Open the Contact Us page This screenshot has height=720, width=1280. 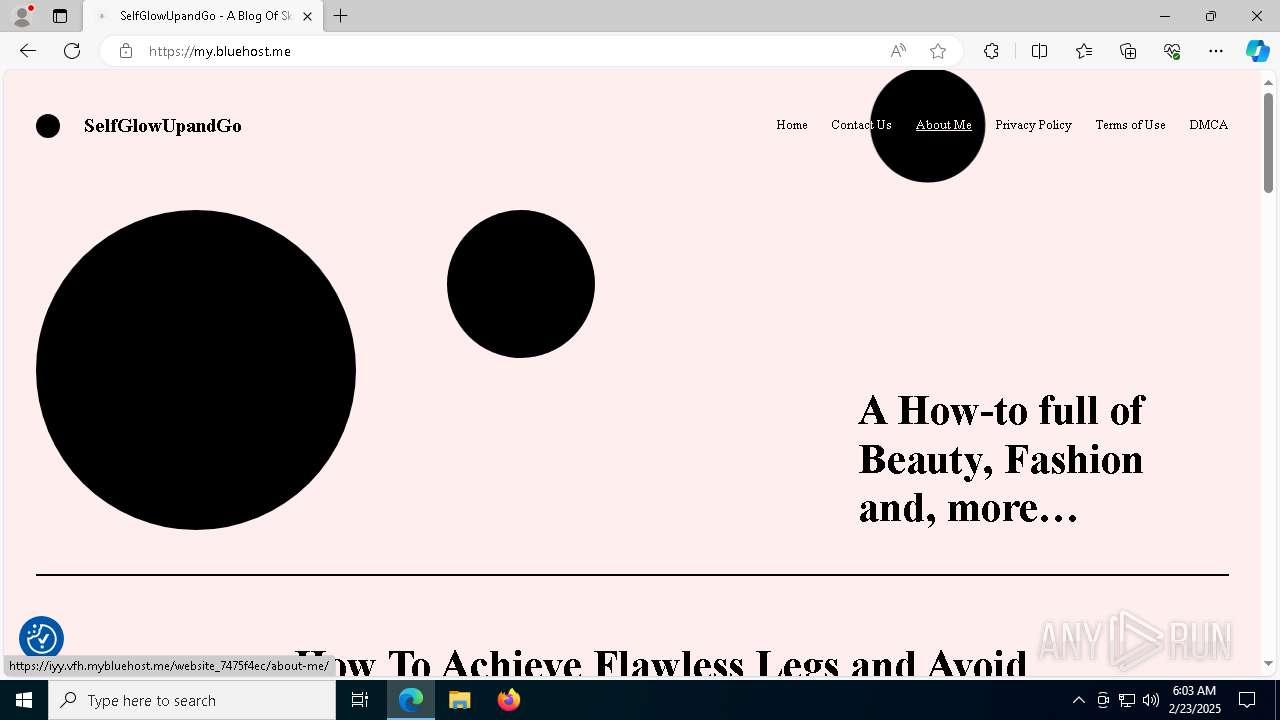(861, 125)
